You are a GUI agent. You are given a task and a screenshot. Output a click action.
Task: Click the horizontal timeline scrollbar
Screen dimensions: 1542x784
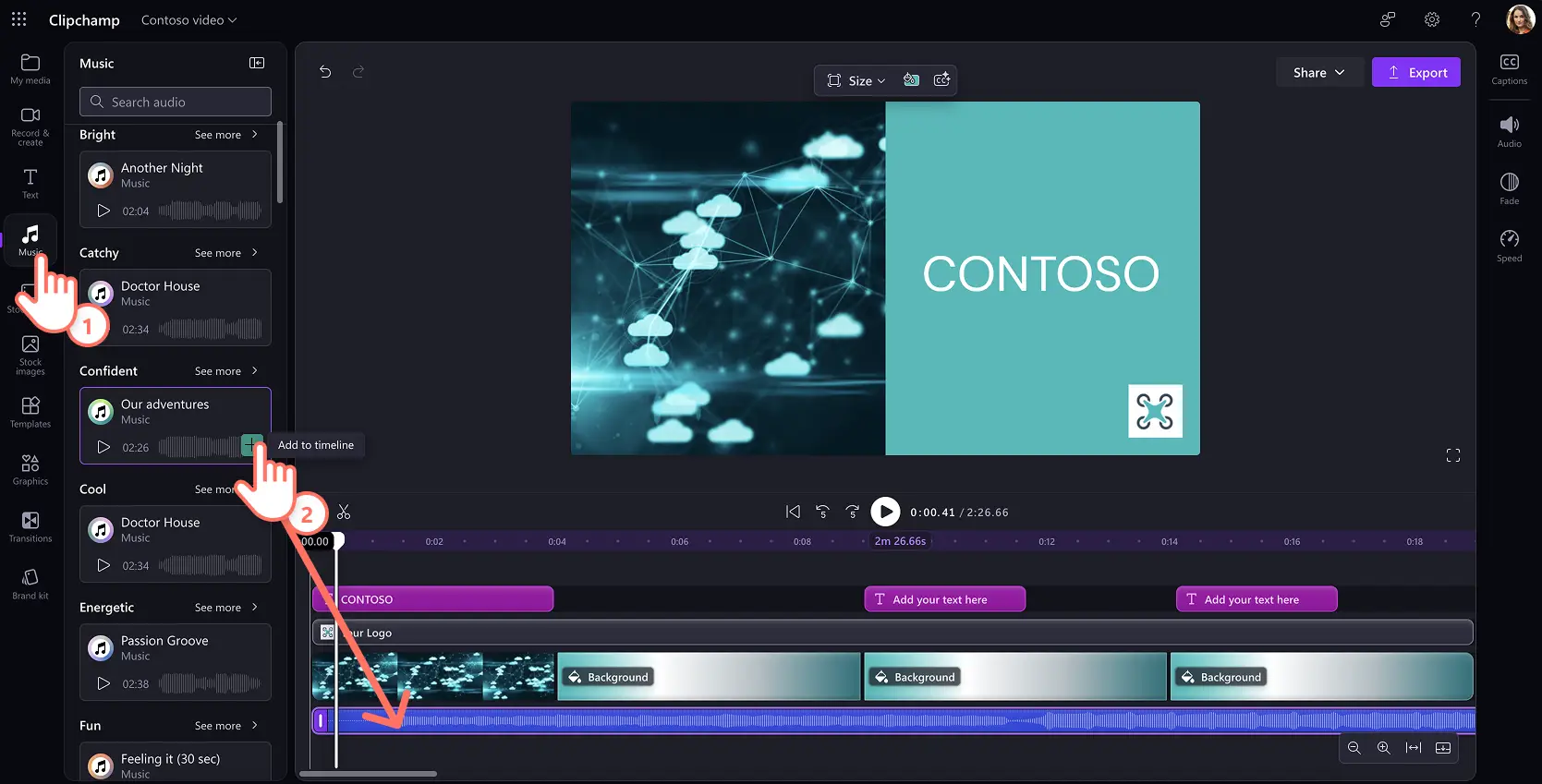369,774
